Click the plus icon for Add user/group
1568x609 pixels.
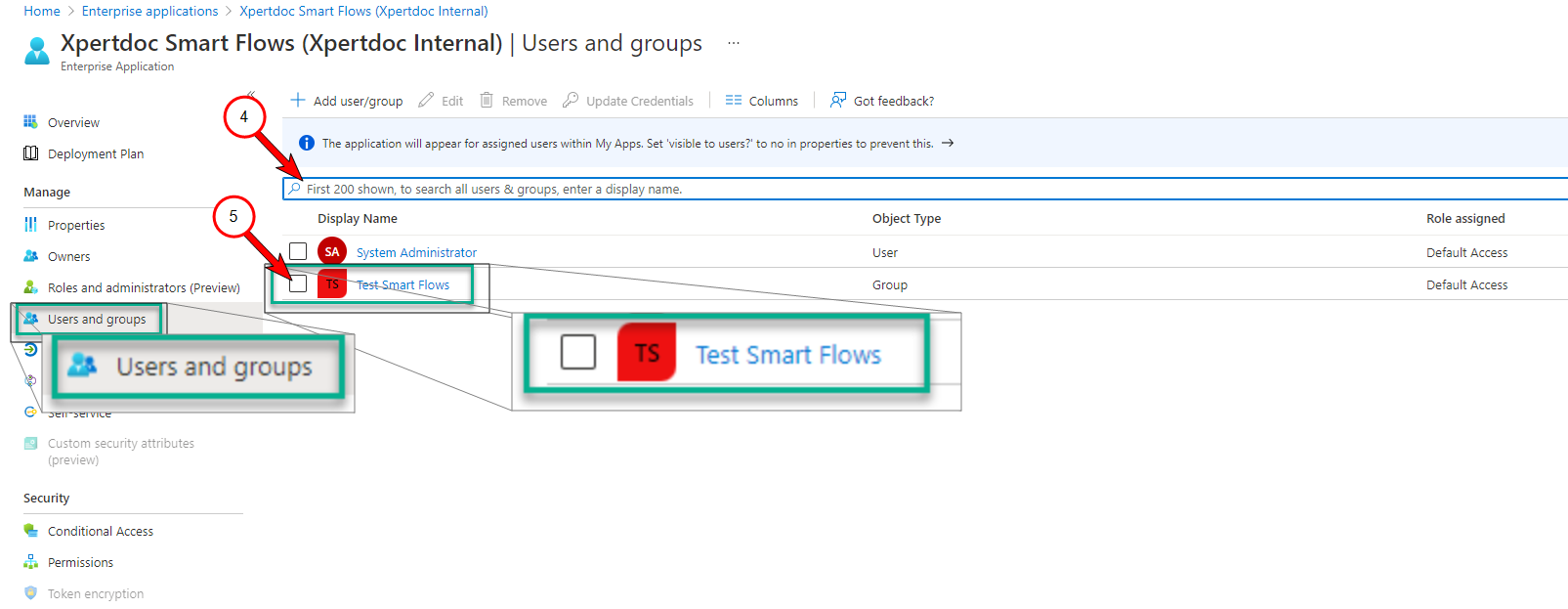[x=298, y=100]
